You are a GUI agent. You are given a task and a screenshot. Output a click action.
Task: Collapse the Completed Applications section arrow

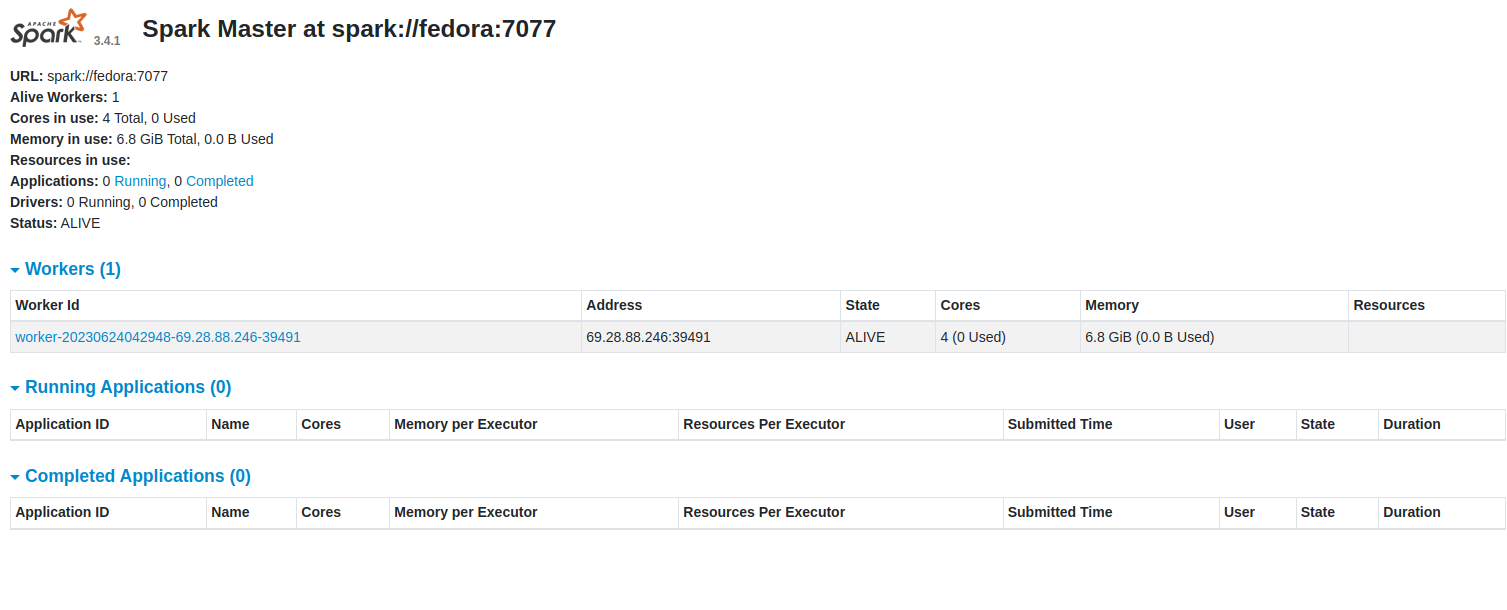click(15, 477)
